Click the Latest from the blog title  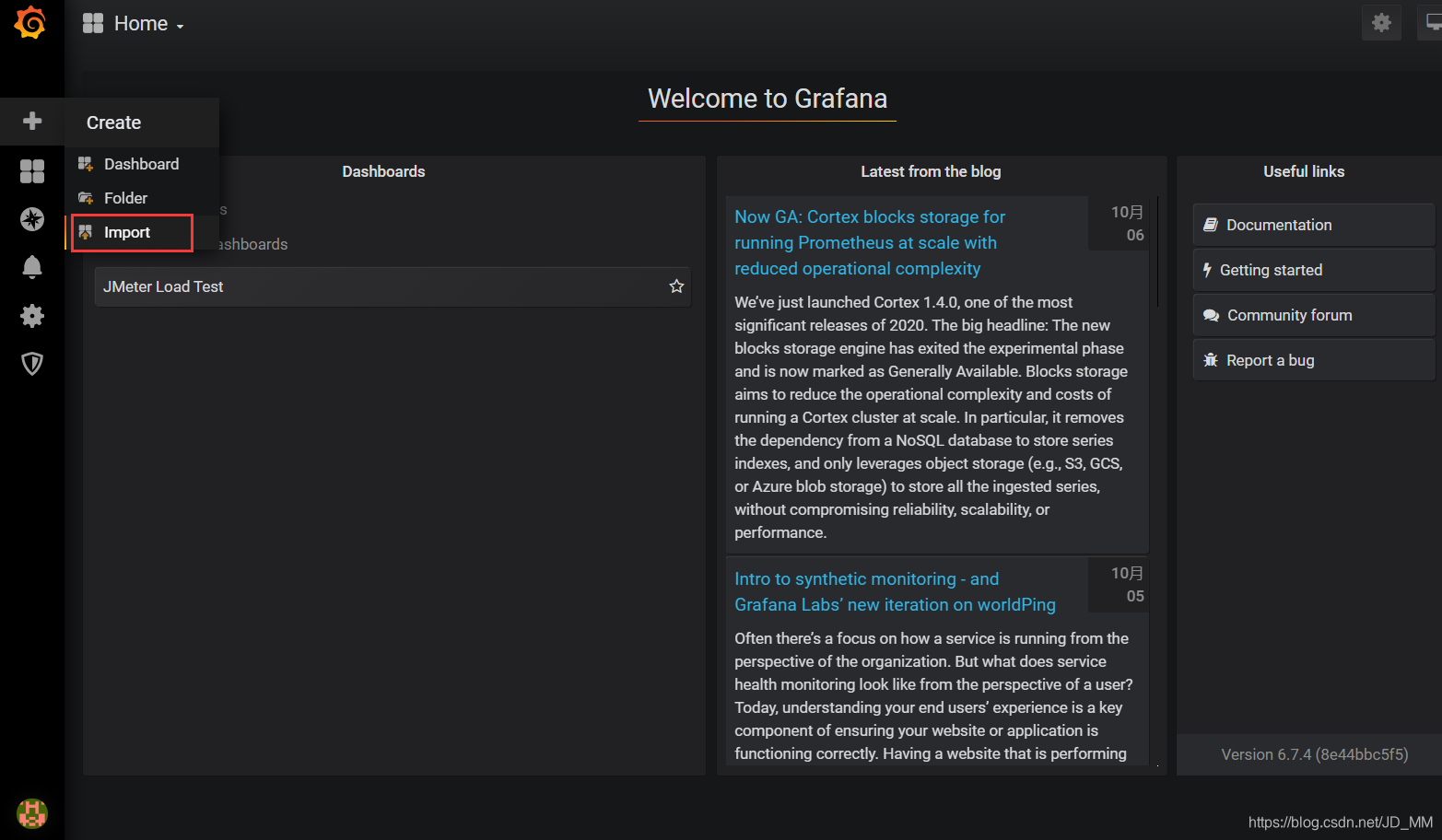(931, 171)
